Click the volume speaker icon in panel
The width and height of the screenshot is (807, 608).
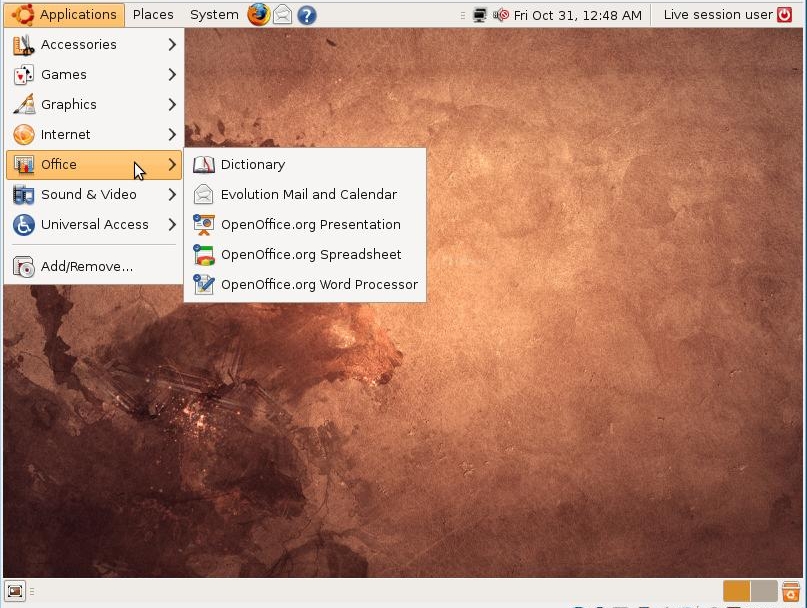coord(501,15)
